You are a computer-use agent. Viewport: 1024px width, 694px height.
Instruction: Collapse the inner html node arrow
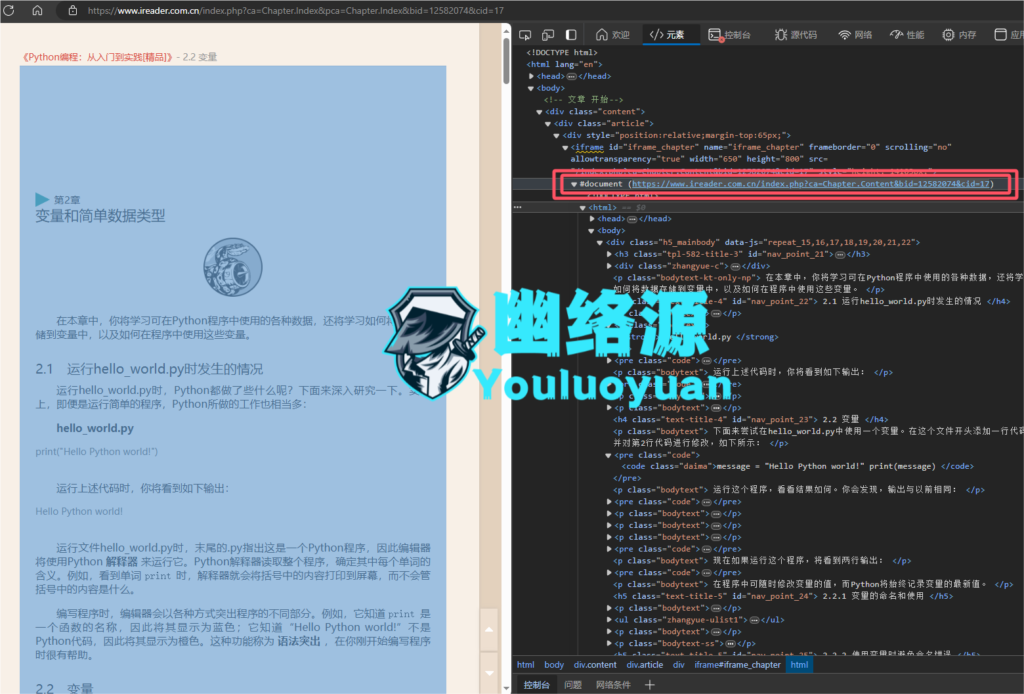tap(583, 208)
